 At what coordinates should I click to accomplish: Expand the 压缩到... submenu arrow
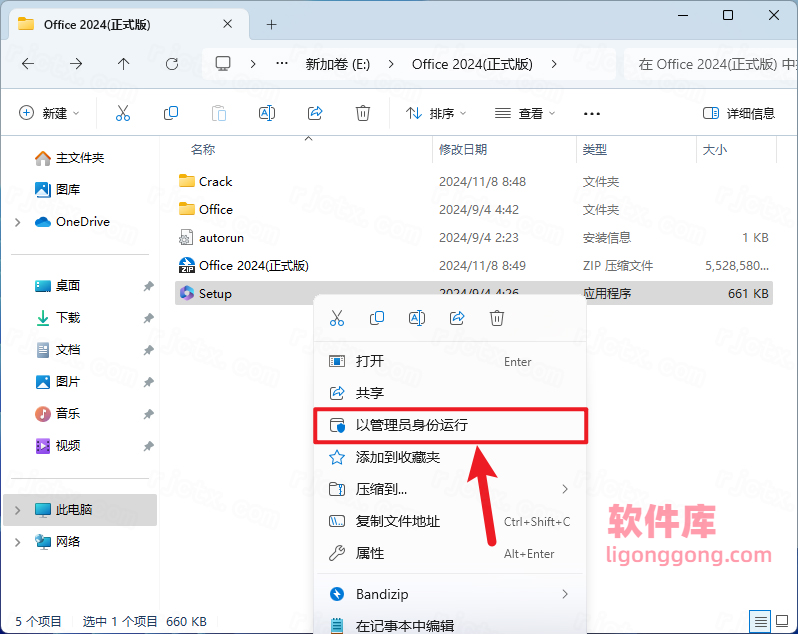[x=565, y=489]
